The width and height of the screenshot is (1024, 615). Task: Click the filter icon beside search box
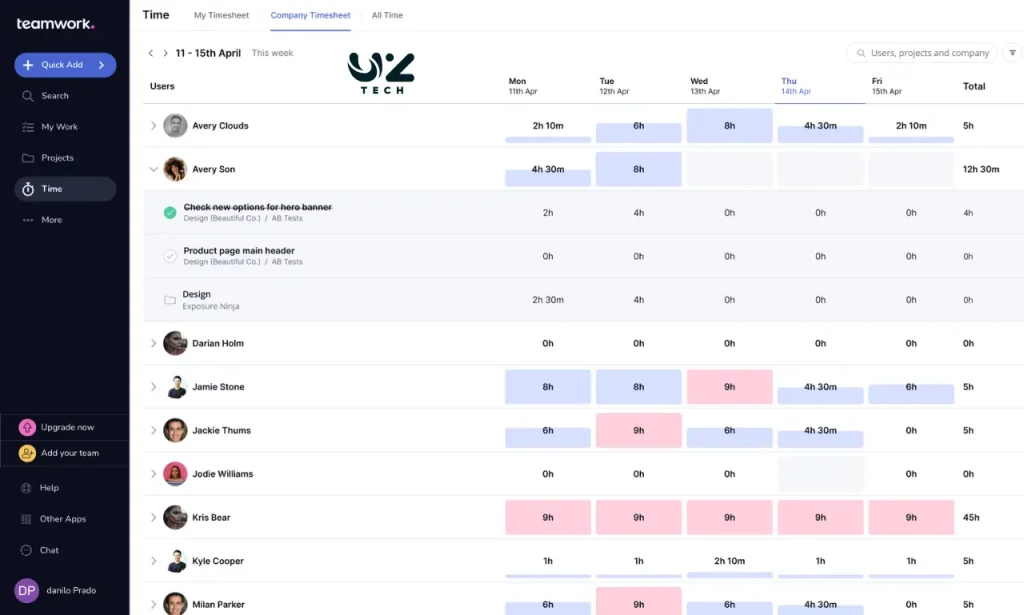(x=1013, y=53)
